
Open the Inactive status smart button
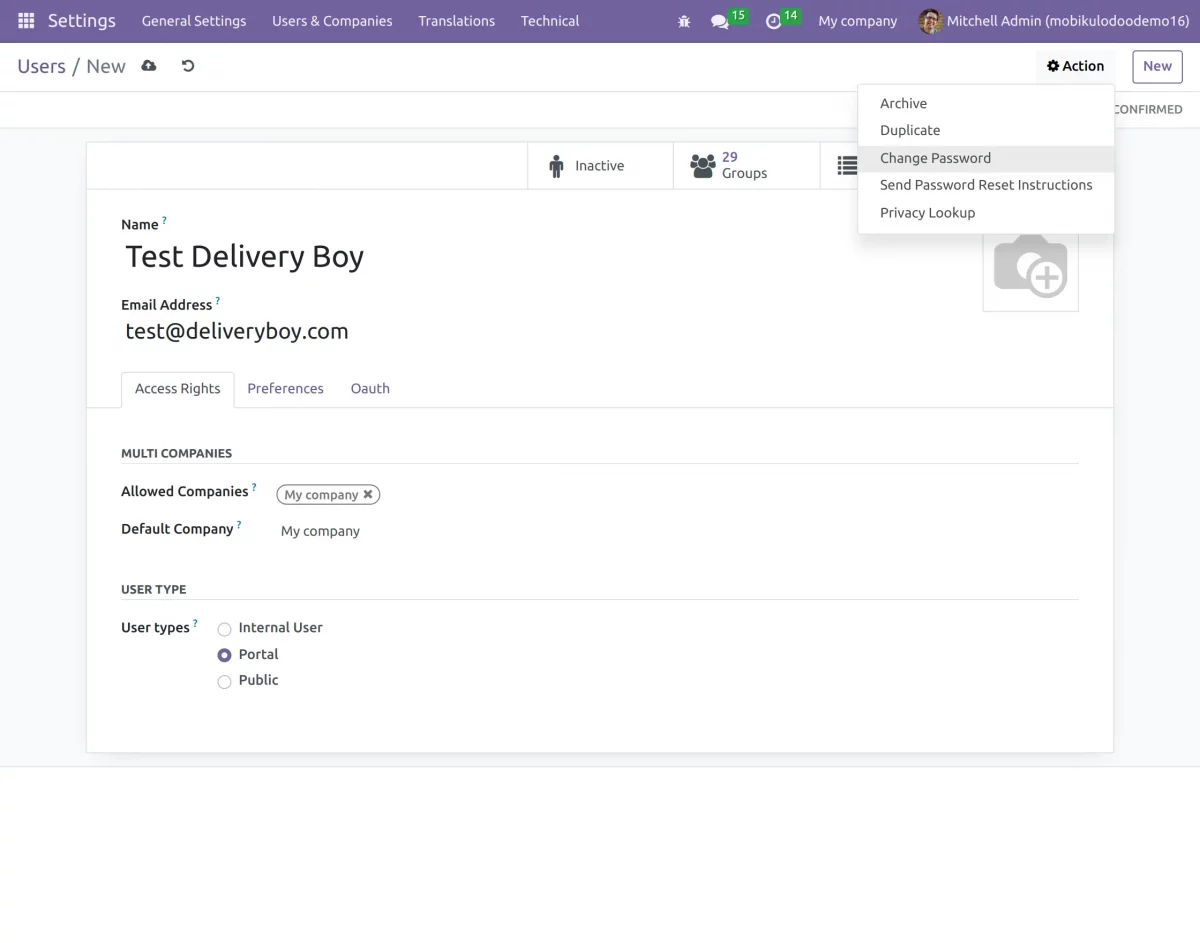tap(599, 165)
